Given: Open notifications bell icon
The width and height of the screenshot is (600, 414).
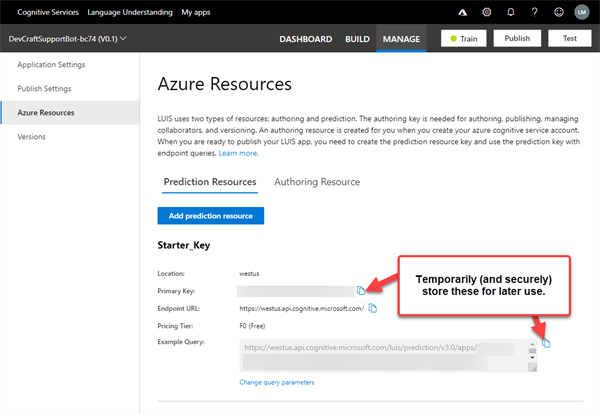Looking at the screenshot, I should [511, 12].
